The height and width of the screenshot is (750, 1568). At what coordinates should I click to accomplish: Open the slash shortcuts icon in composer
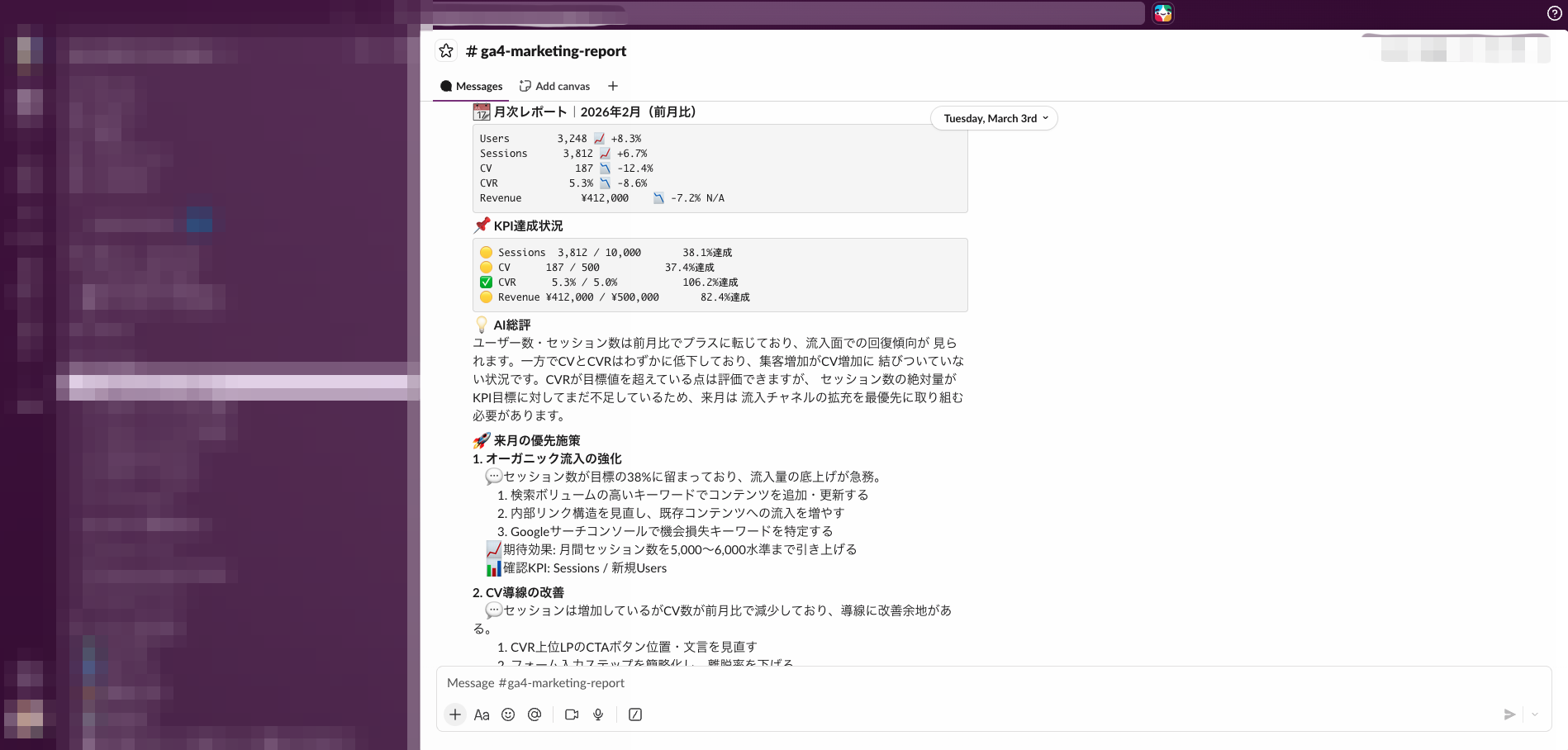pos(635,714)
